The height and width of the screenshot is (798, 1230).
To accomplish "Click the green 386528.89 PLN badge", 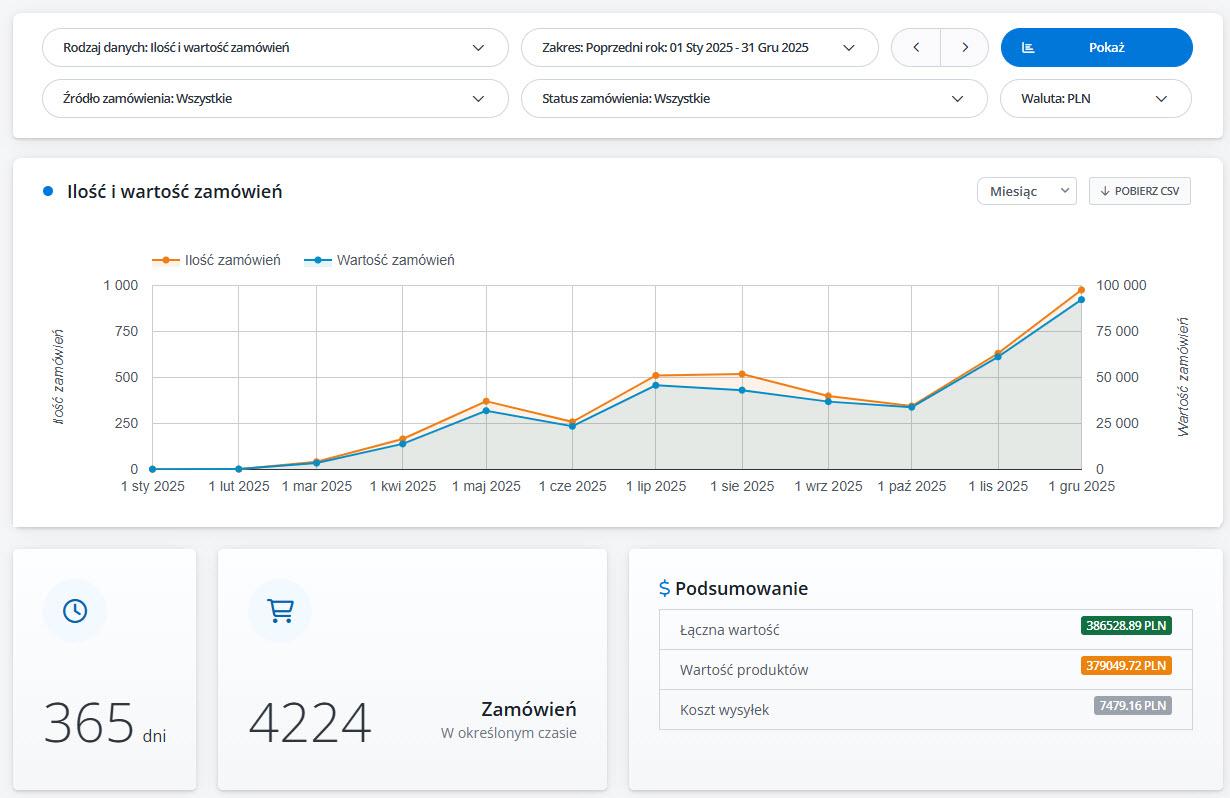I will click(x=1126, y=625).
